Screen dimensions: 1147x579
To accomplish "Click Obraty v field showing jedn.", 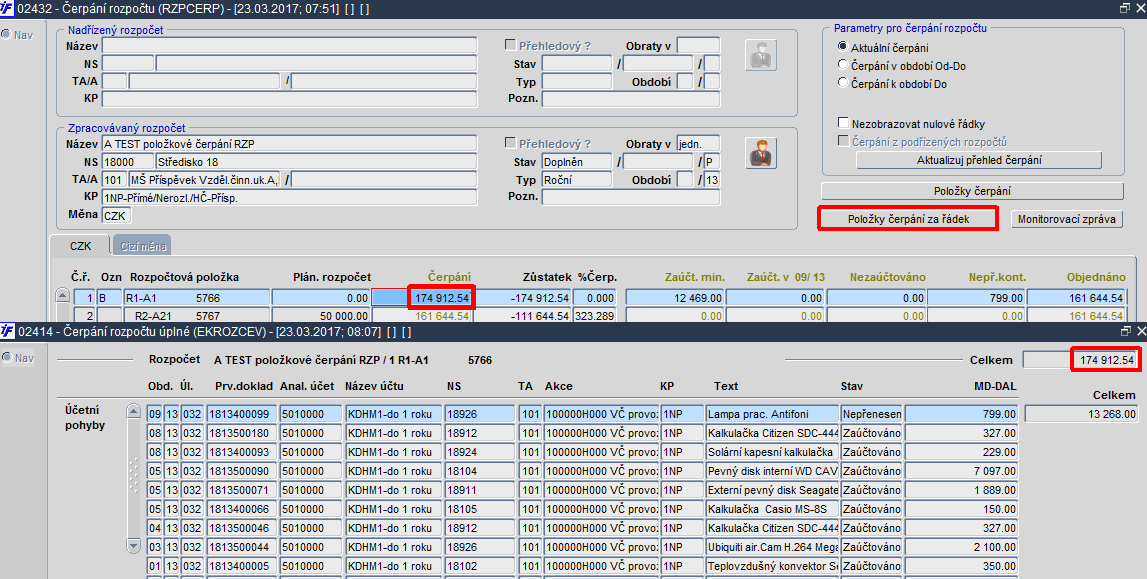I will point(699,144).
